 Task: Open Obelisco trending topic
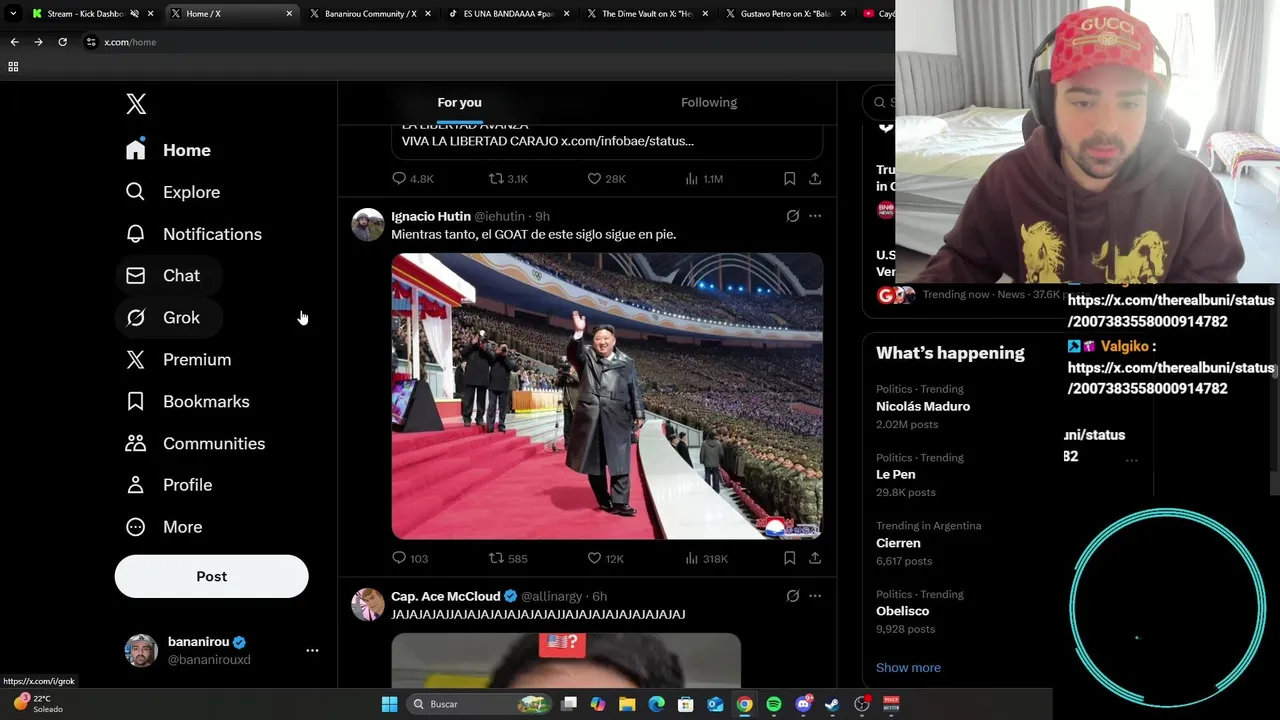pyautogui.click(x=902, y=611)
